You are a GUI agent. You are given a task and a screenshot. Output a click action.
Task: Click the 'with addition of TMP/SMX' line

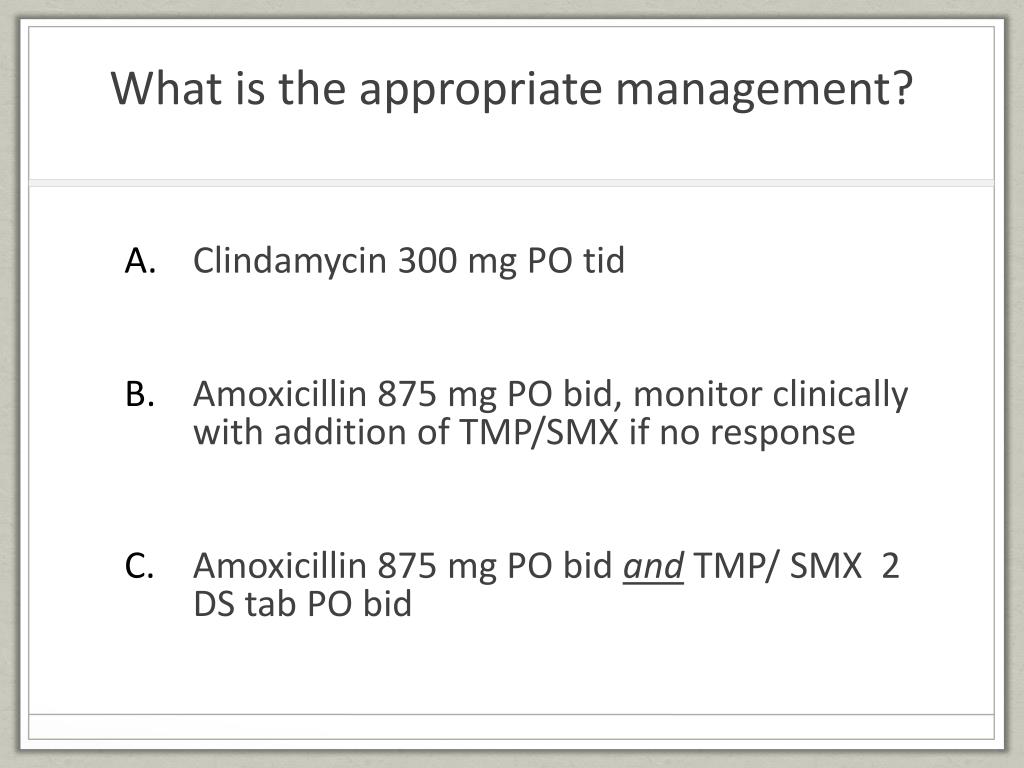coord(524,432)
